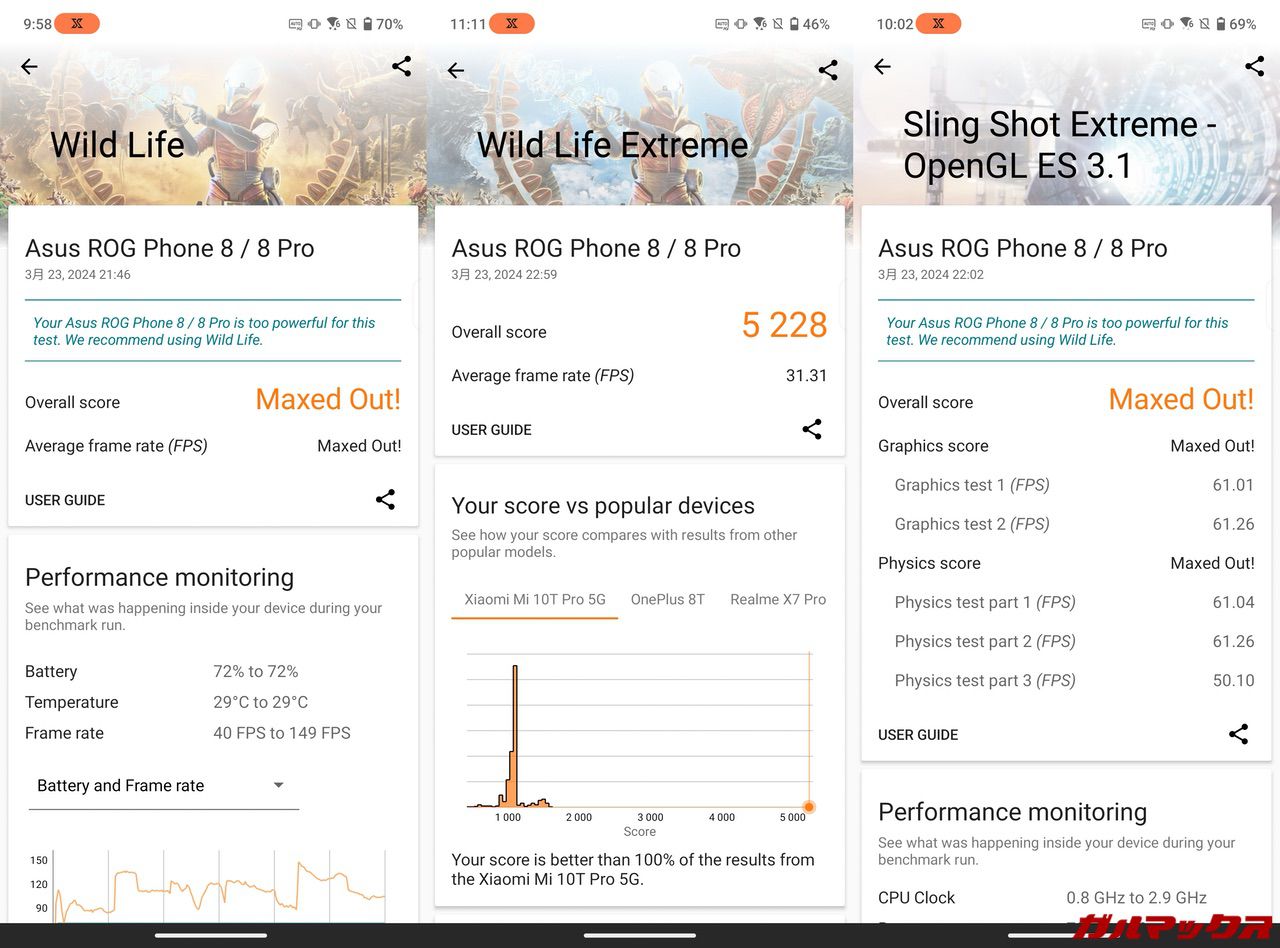Tap back arrow on Sling Shot Extreme screen
Image resolution: width=1280 pixels, height=948 pixels.
(882, 67)
